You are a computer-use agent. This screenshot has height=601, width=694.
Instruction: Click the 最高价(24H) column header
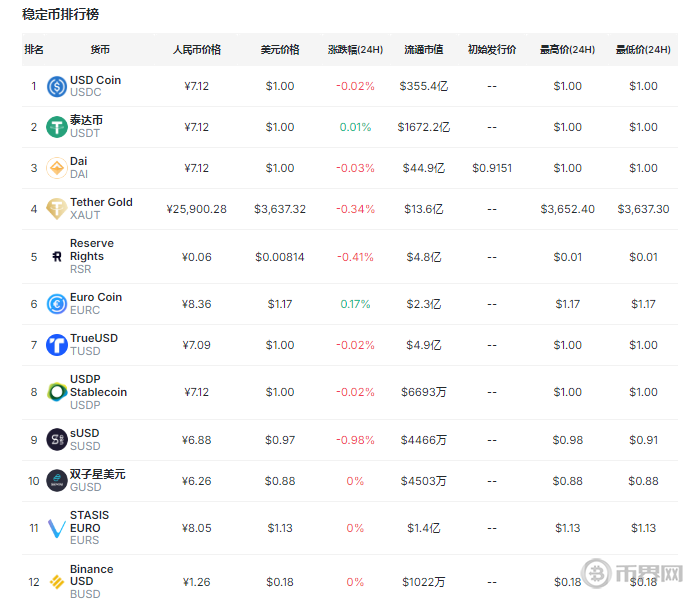567,50
